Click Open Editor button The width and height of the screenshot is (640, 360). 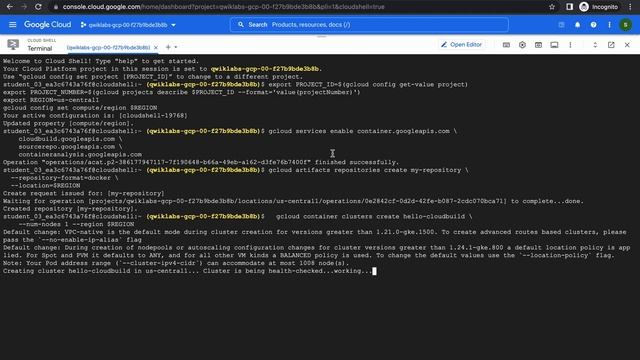click(x=462, y=44)
